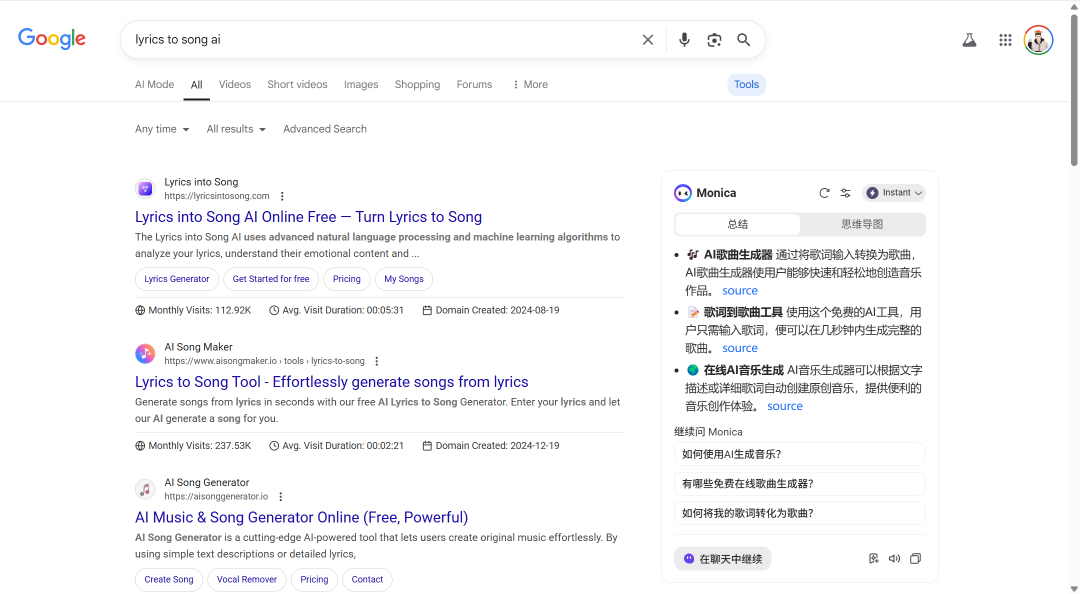Viewport: 1080px width, 594px height.
Task: Select the 总结 tab in Monica
Action: pos(738,224)
